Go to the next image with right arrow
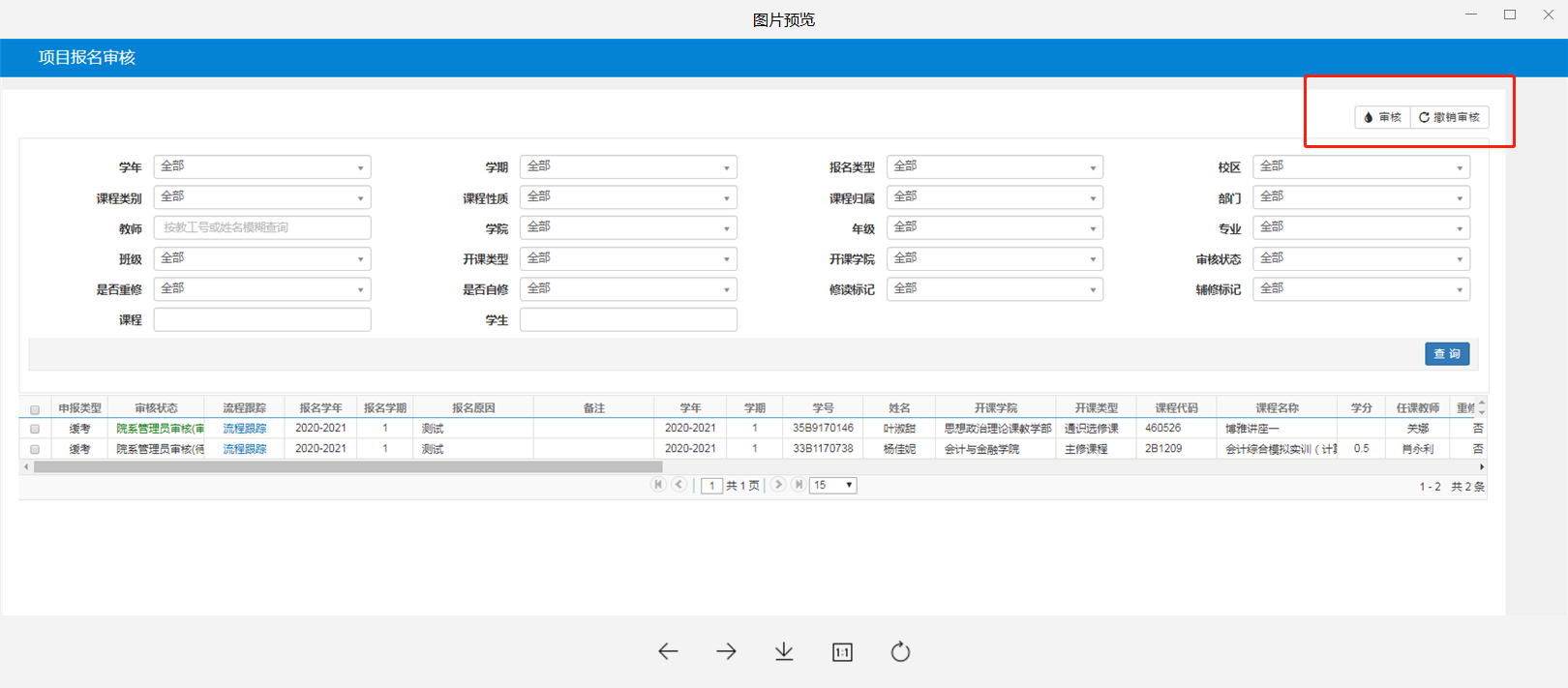The height and width of the screenshot is (688, 1568). pos(726,652)
